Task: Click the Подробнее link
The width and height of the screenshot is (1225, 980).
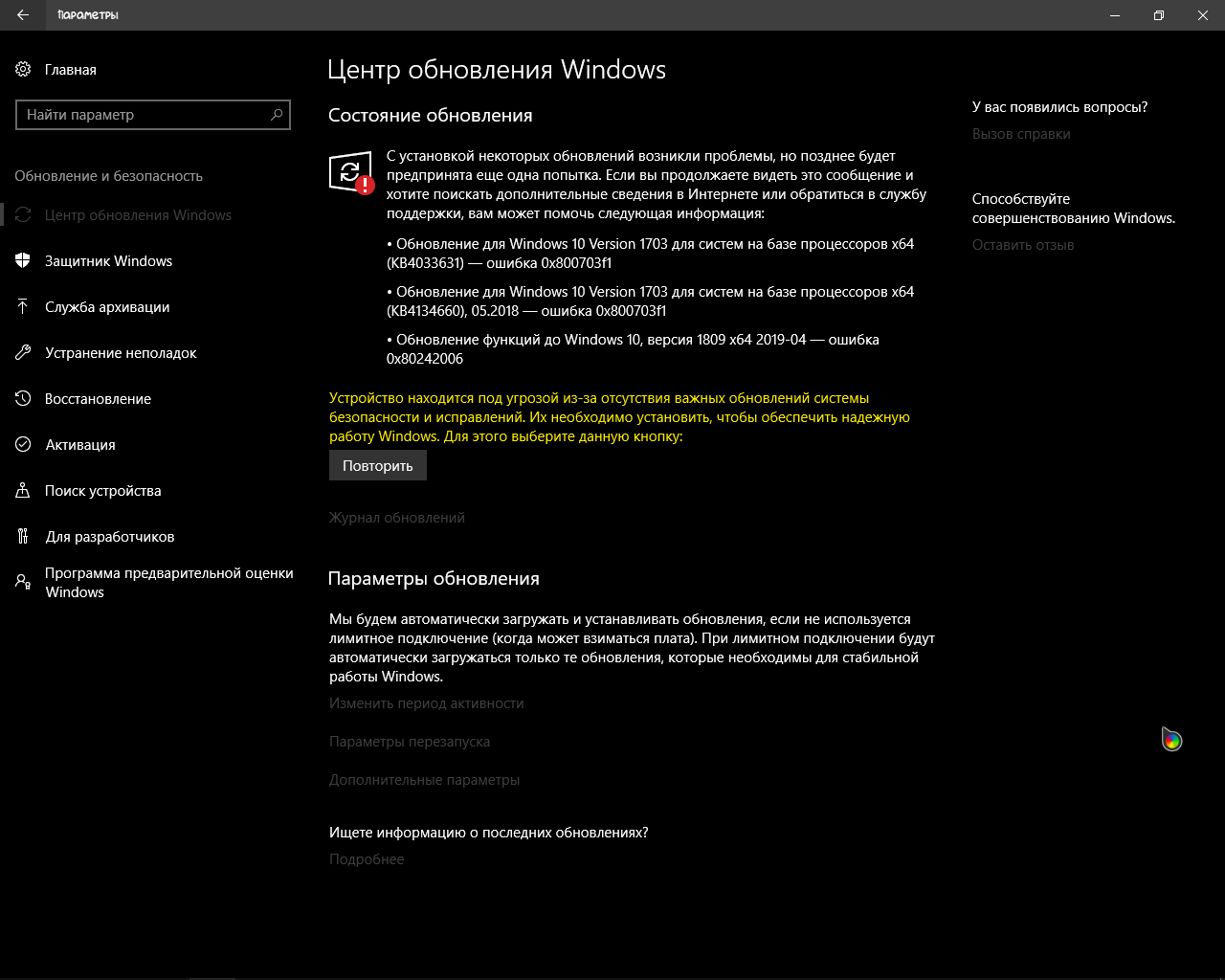Action: point(367,859)
